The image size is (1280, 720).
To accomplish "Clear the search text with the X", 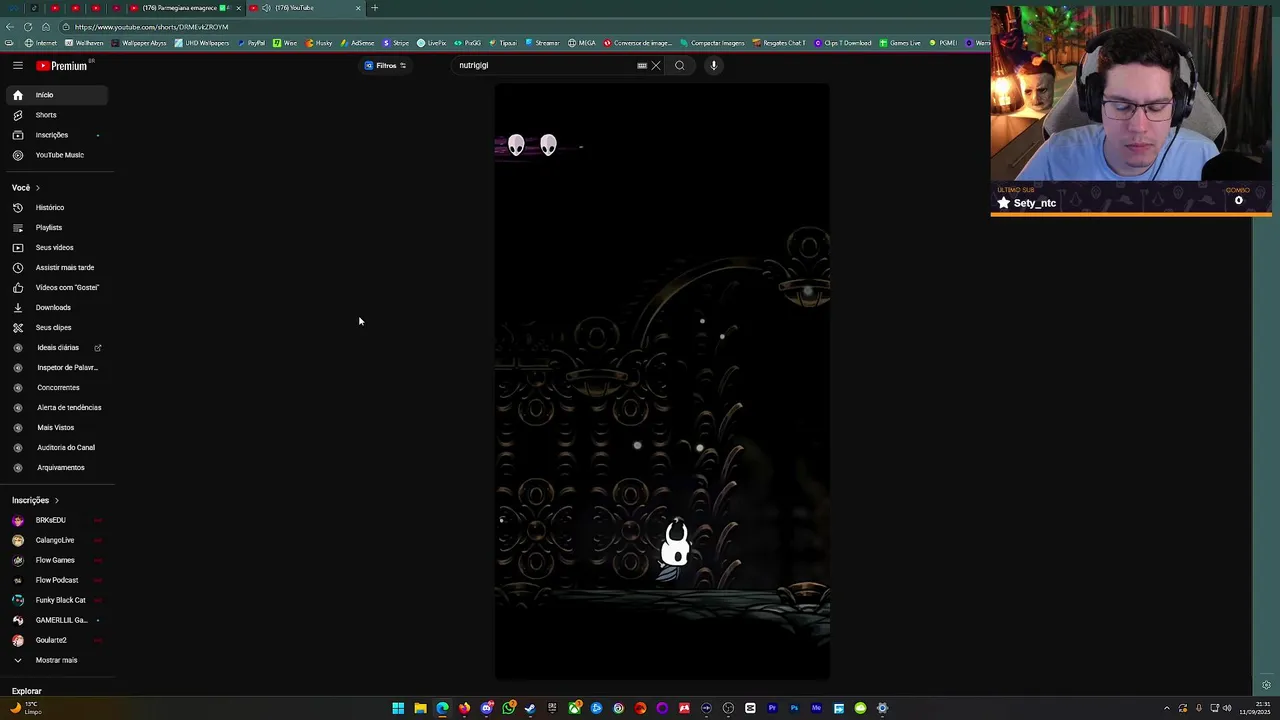I will 656,66.
